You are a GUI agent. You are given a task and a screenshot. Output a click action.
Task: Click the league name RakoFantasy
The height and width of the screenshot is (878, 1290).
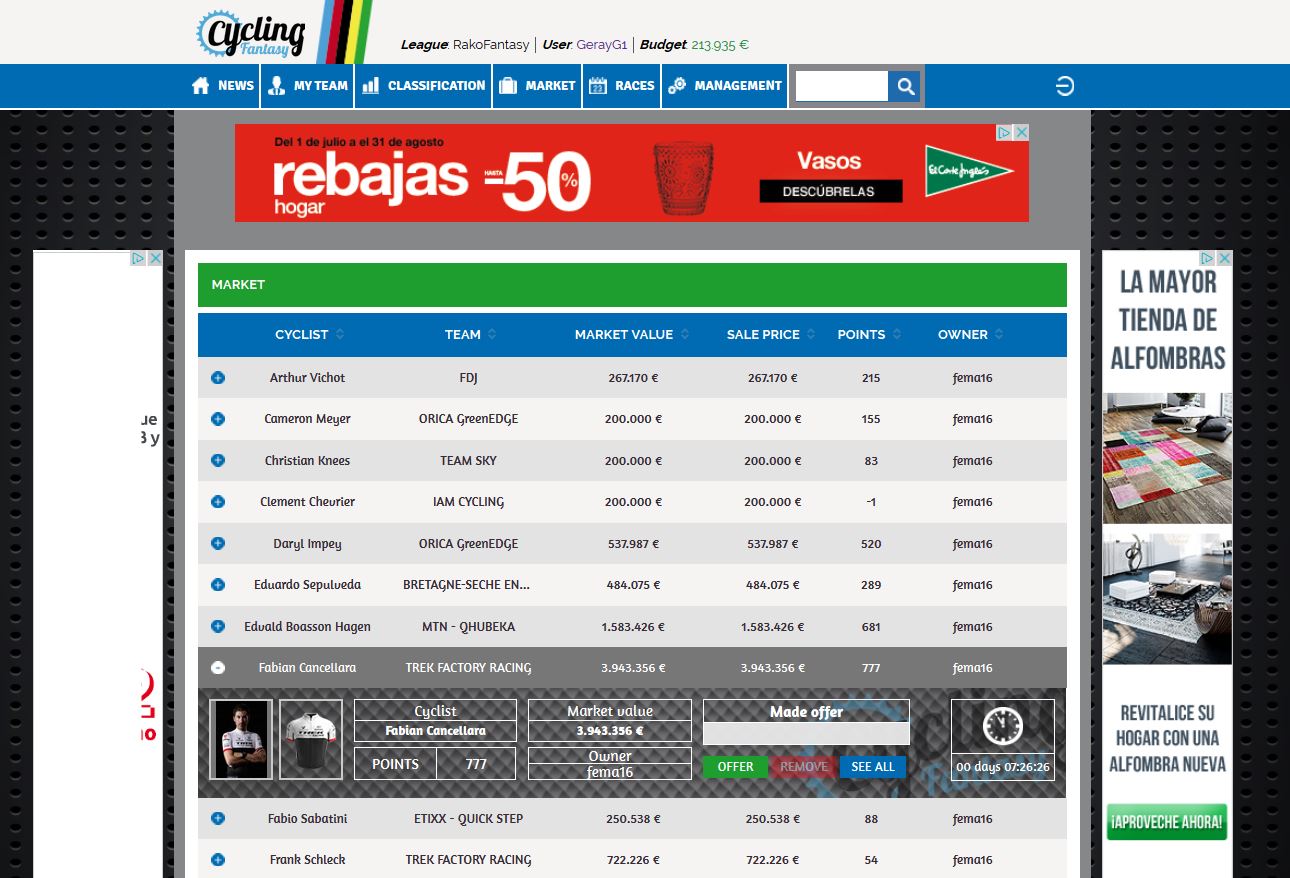(491, 45)
